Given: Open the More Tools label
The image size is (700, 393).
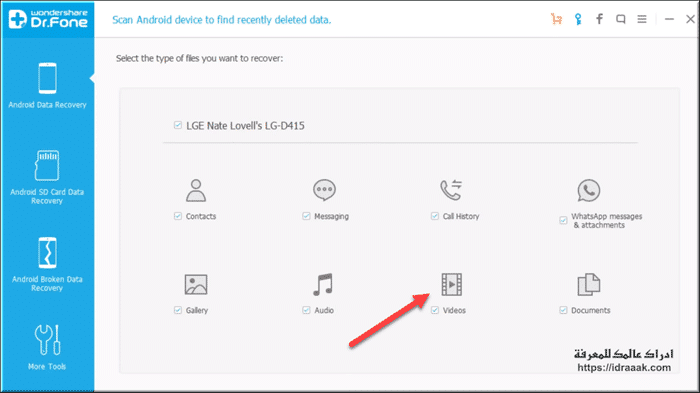Looking at the screenshot, I should click(47, 366).
